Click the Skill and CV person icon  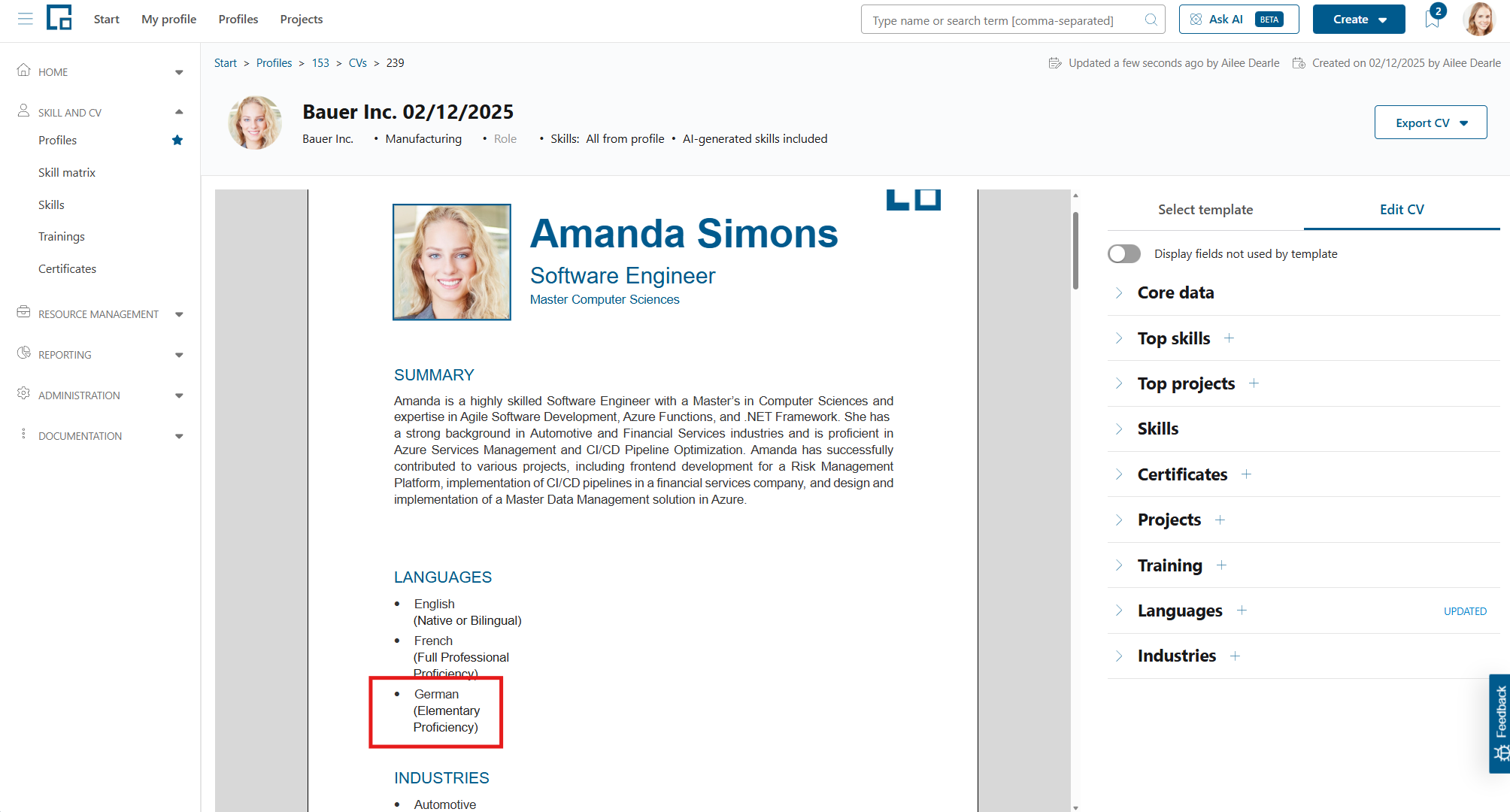click(24, 111)
